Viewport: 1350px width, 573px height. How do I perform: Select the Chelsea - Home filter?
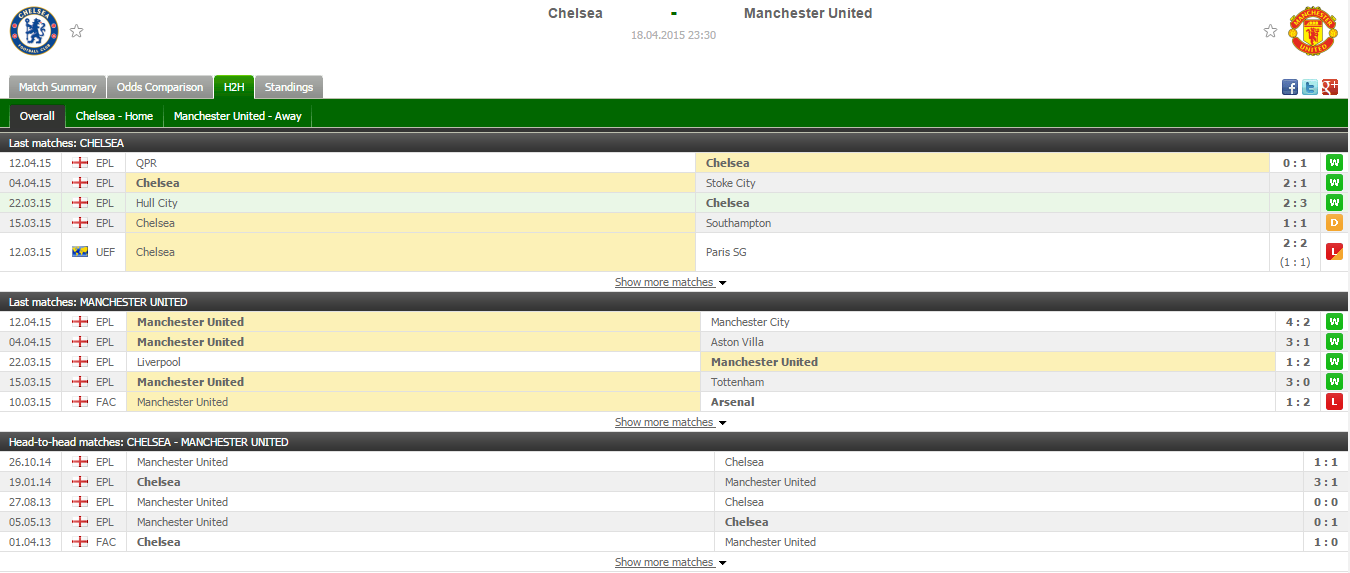114,116
